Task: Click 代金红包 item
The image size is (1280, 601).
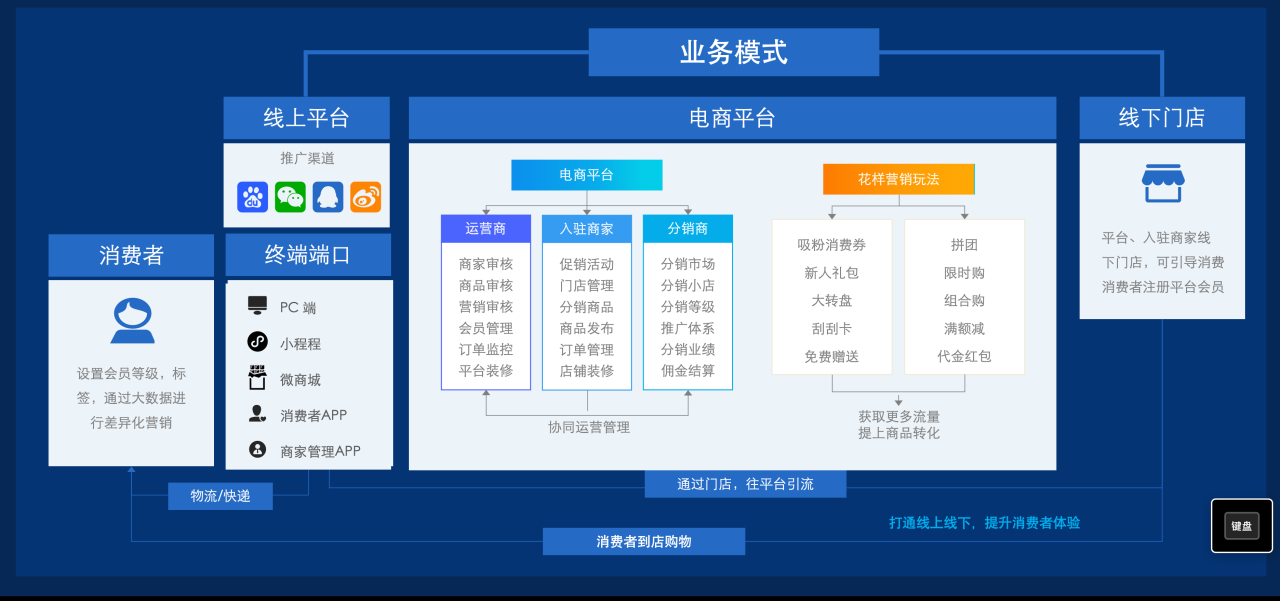Action: pos(964,356)
